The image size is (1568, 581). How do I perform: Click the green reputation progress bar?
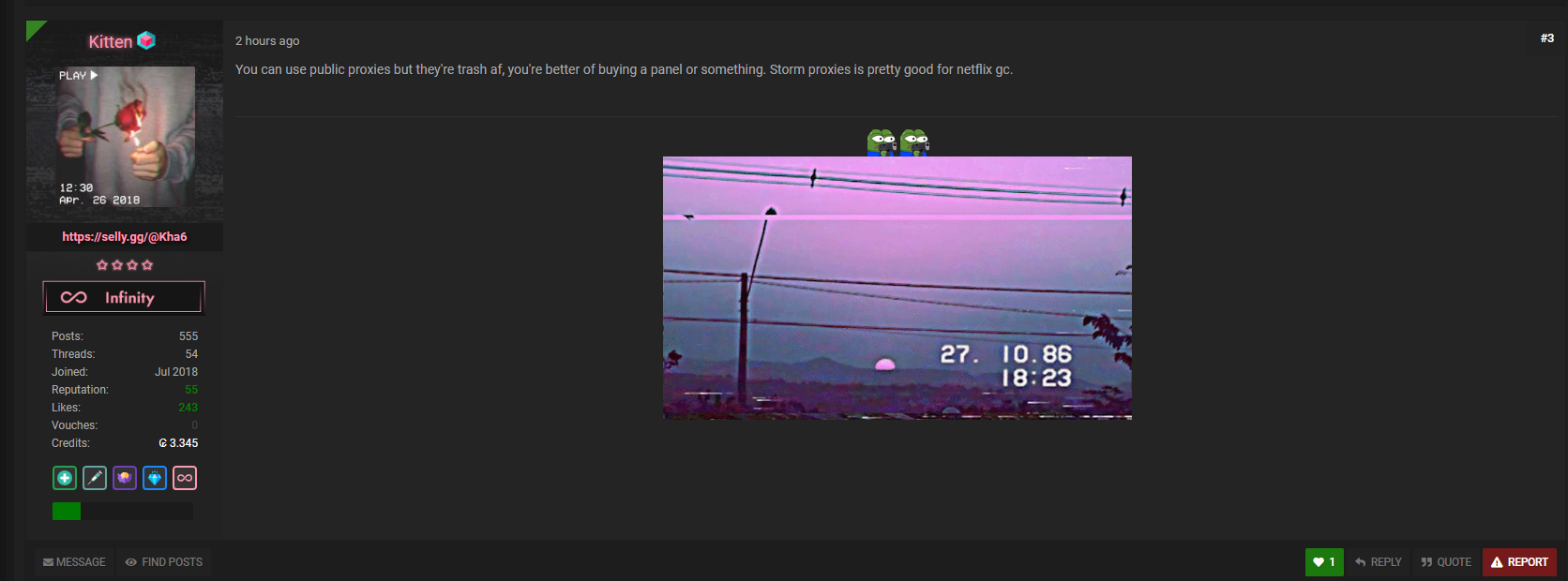(123, 511)
